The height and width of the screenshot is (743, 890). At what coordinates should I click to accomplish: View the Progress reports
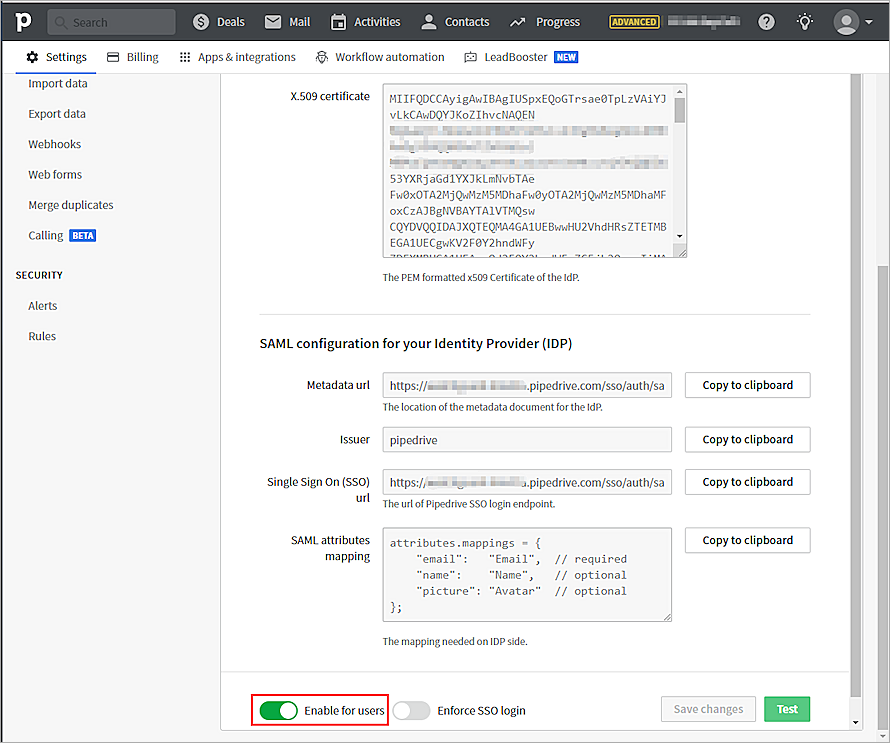(545, 22)
